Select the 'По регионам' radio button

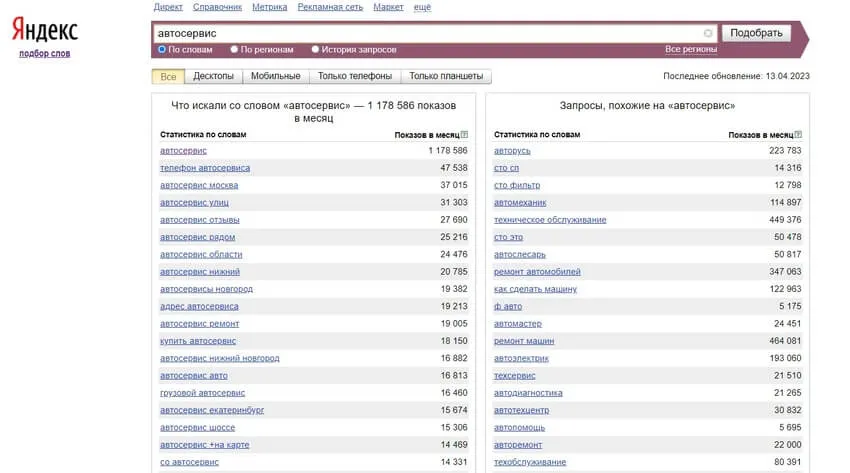coord(234,49)
